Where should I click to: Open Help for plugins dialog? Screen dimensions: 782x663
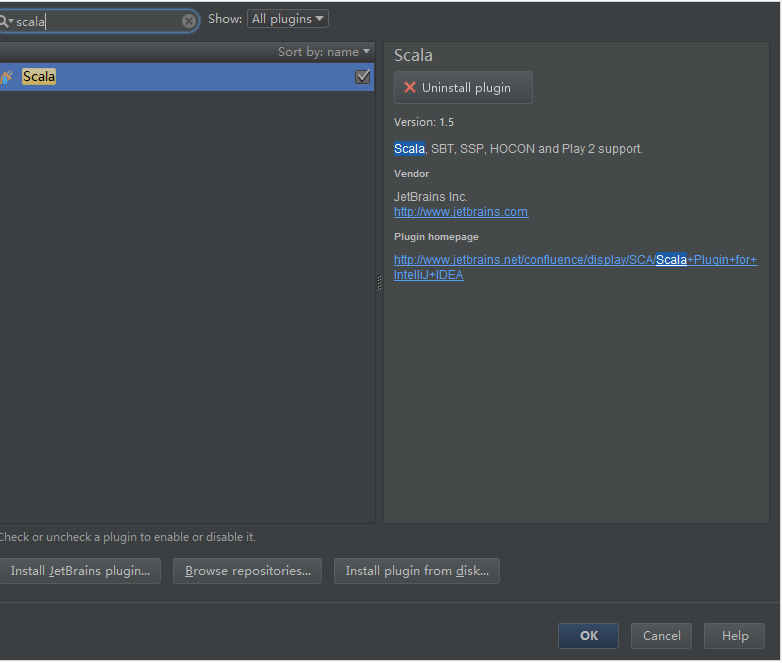coord(734,636)
